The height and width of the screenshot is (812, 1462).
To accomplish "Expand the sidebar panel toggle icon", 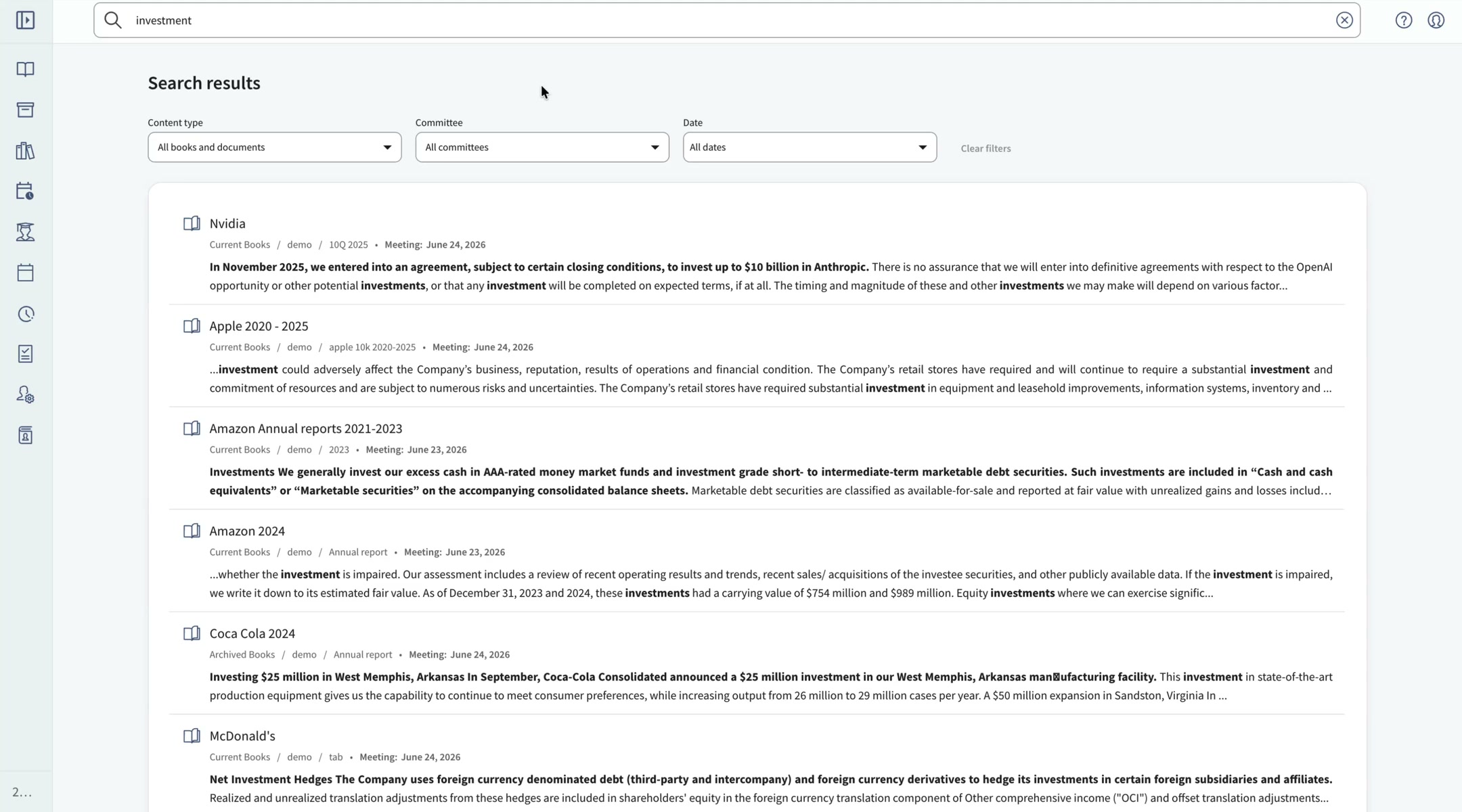I will point(26,20).
